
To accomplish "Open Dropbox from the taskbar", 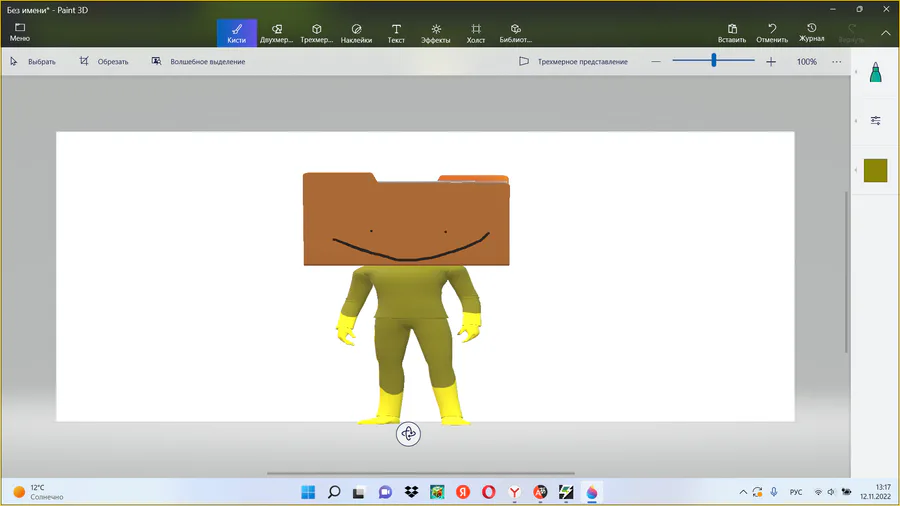I will [x=411, y=492].
